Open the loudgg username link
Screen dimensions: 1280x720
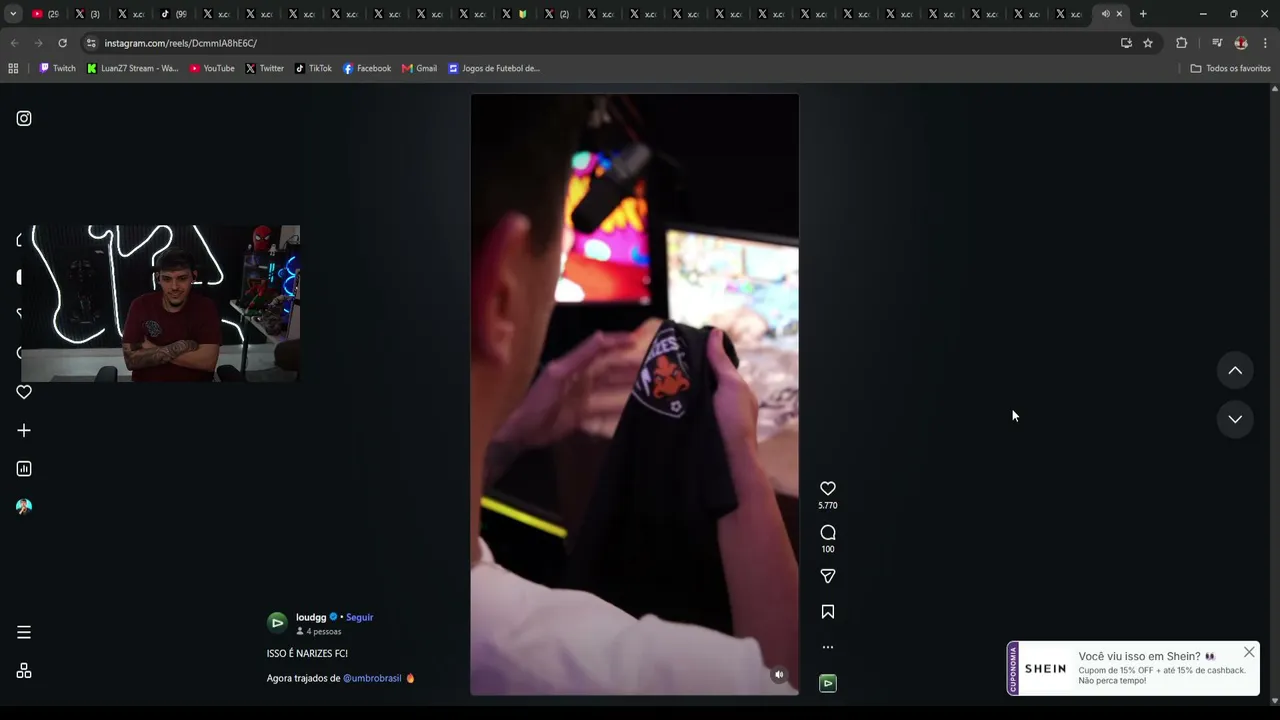[x=311, y=617]
